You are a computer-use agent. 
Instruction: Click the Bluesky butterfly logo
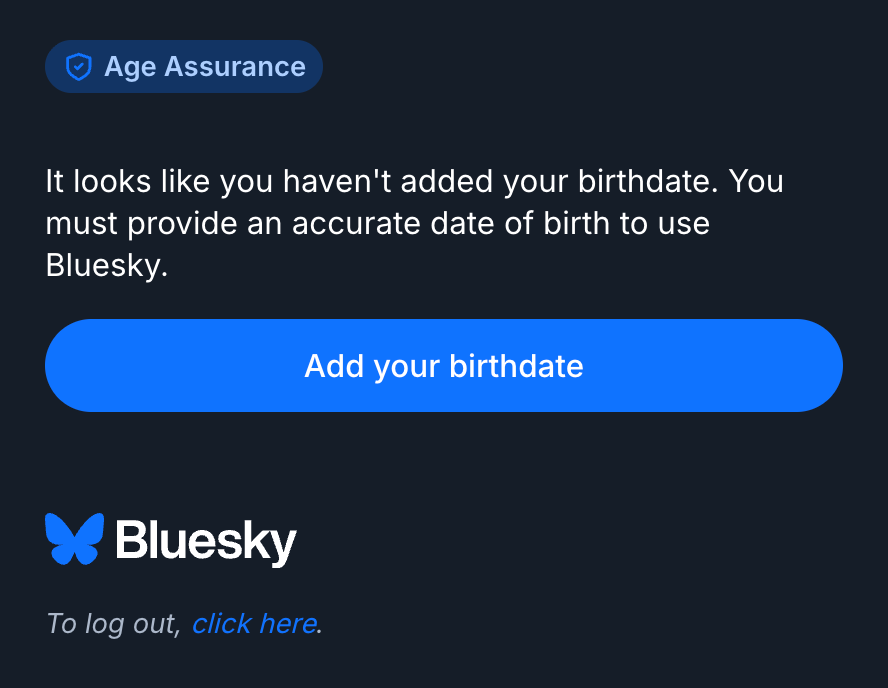coord(75,539)
